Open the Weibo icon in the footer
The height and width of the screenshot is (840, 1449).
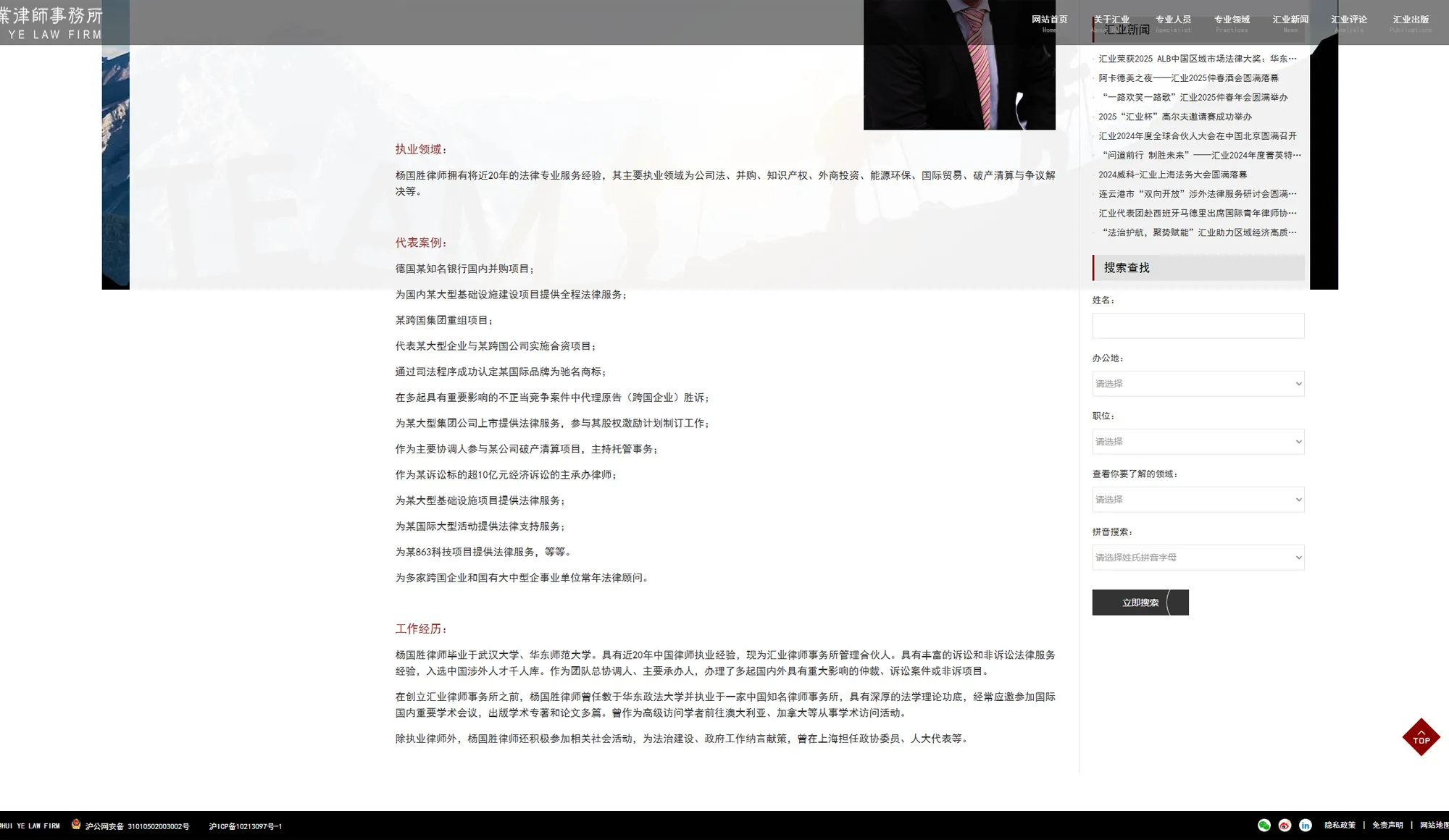pos(1285,826)
